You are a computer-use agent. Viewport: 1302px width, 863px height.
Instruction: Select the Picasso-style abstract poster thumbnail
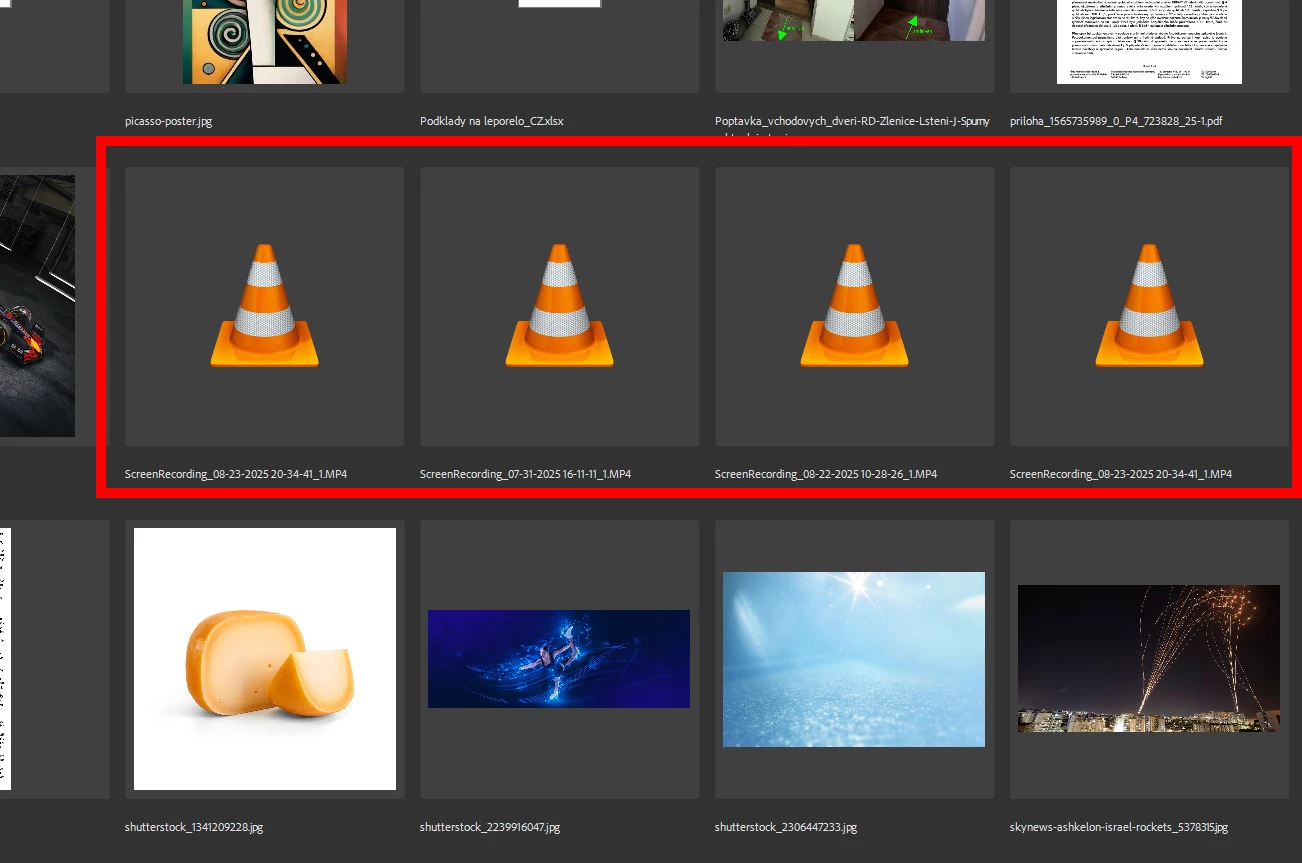(265, 42)
